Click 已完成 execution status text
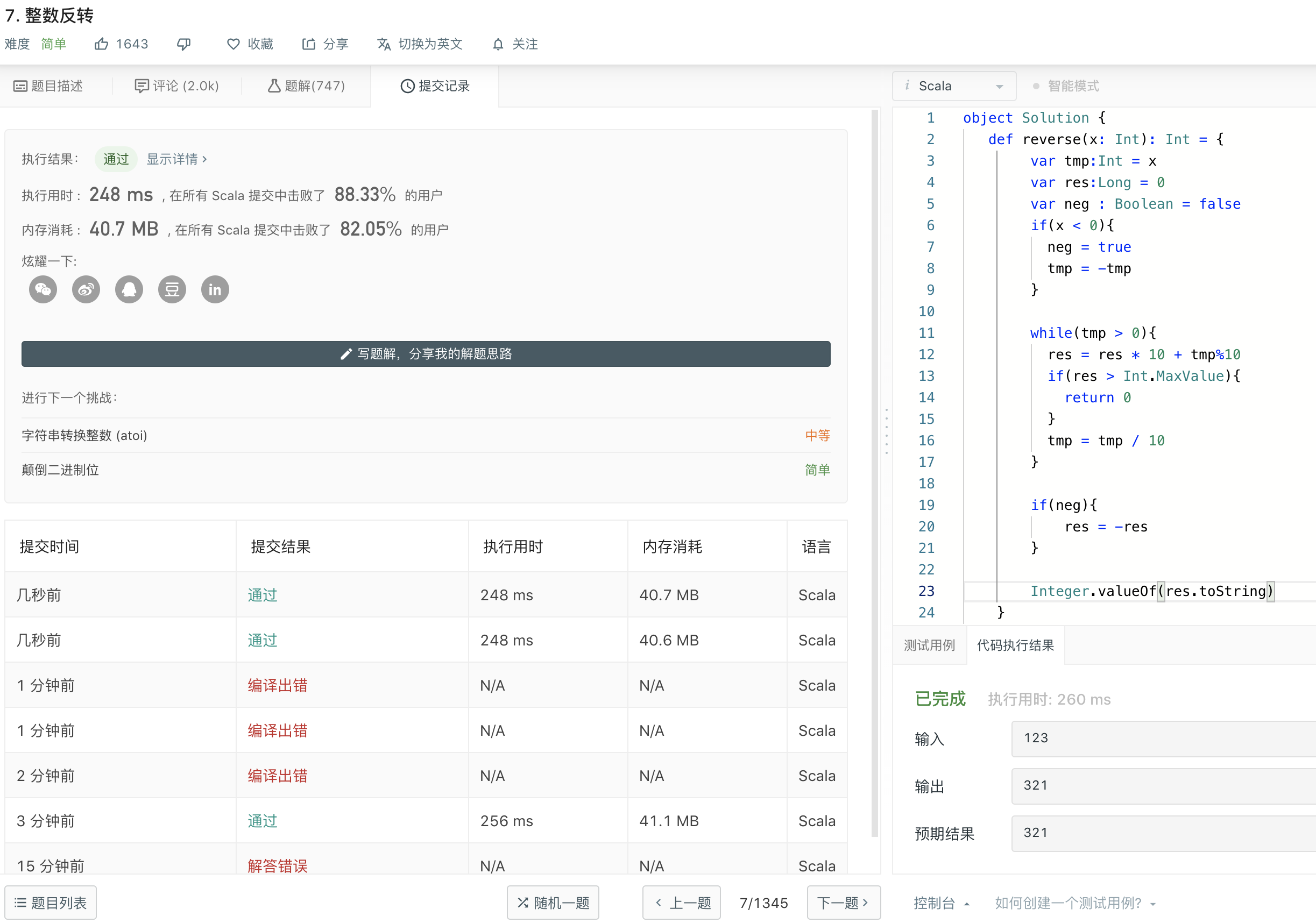 coord(940,699)
